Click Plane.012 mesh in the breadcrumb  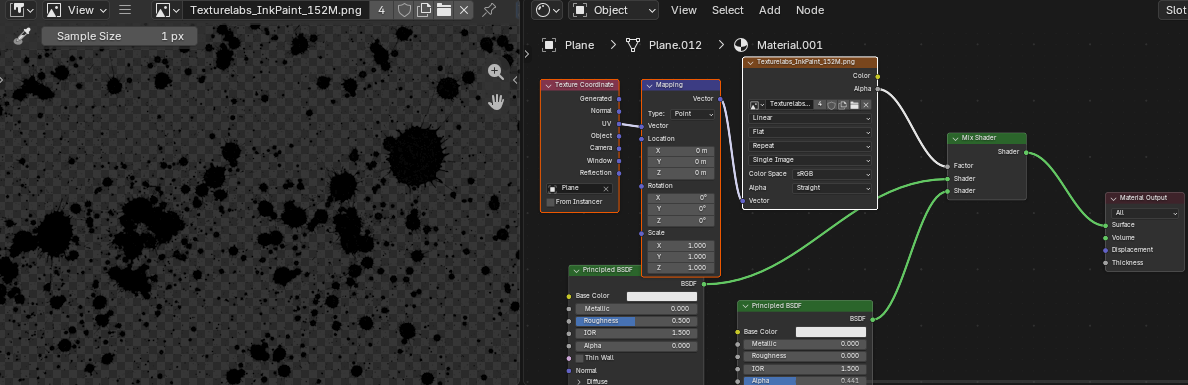664,45
